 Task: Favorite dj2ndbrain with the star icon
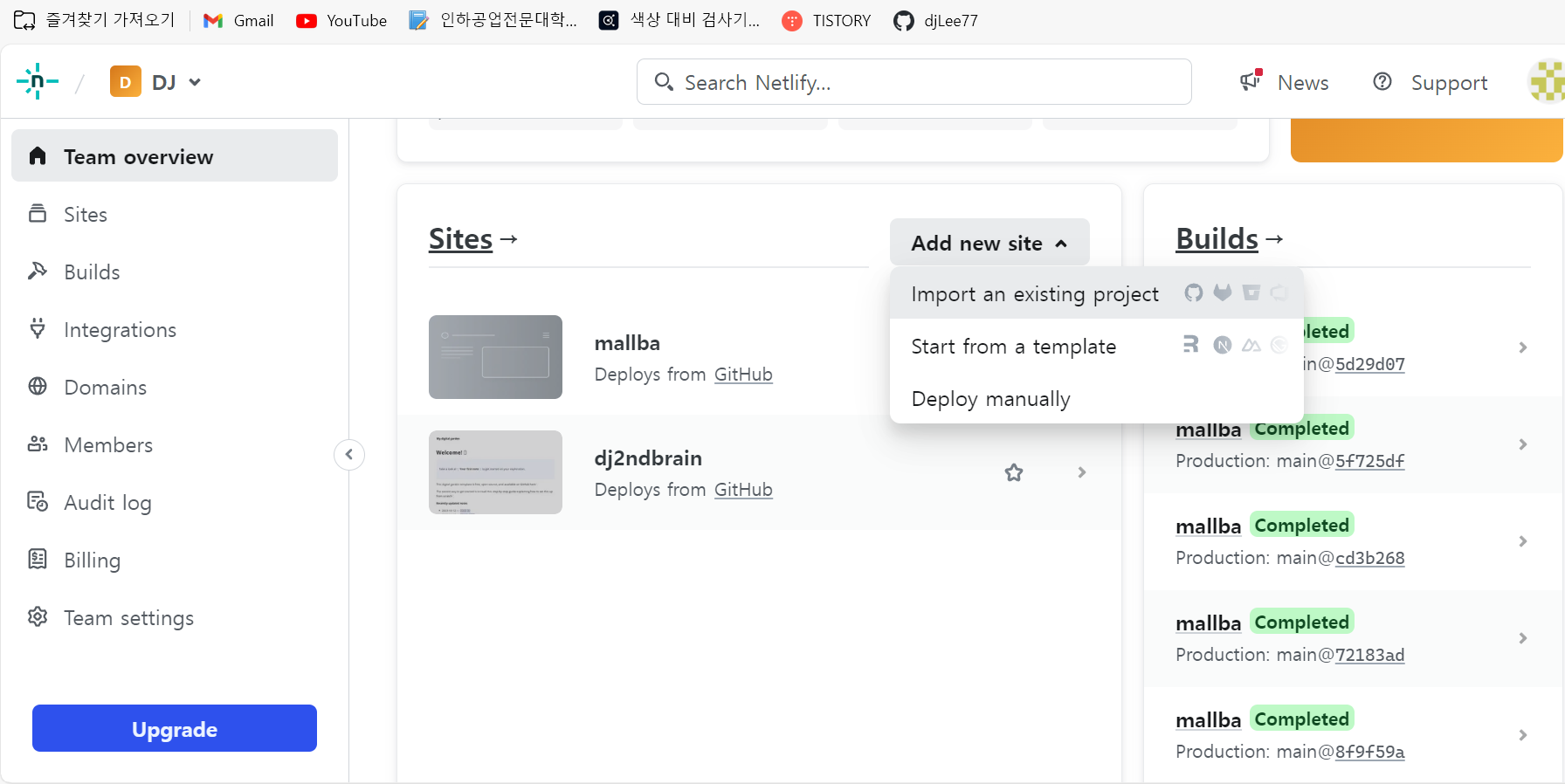[x=1014, y=472]
